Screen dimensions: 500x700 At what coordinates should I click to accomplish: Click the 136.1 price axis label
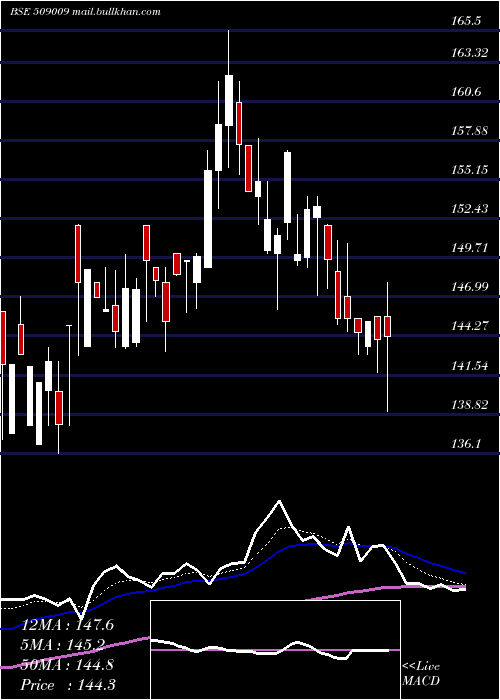click(x=467, y=444)
